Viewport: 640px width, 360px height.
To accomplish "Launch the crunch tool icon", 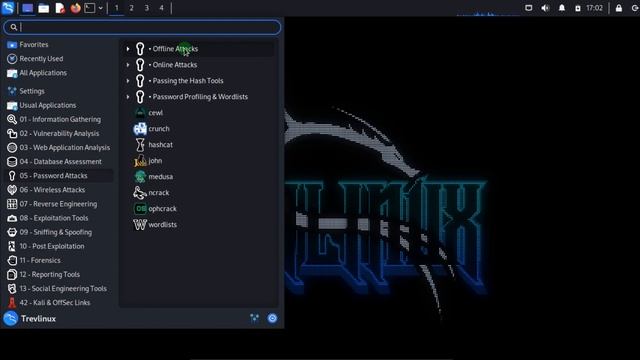I will coord(140,129).
